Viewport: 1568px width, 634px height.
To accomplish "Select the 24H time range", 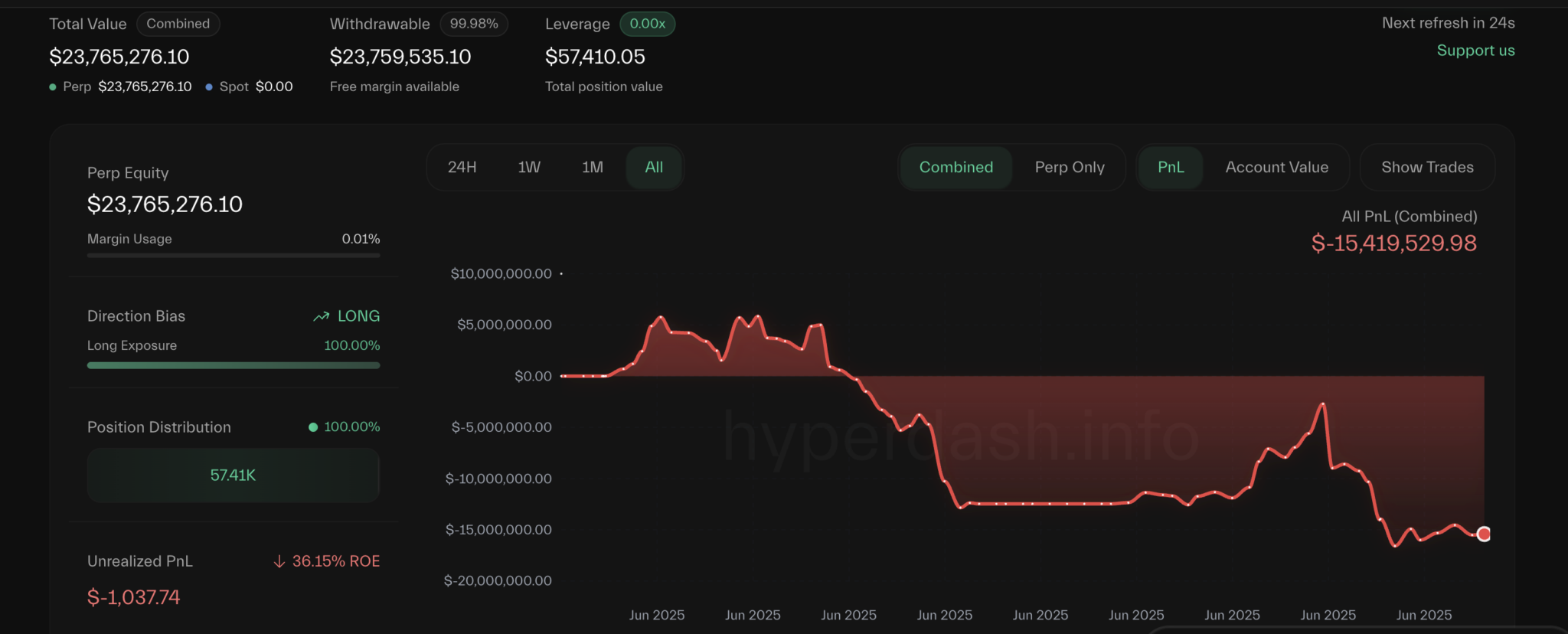I will (462, 167).
